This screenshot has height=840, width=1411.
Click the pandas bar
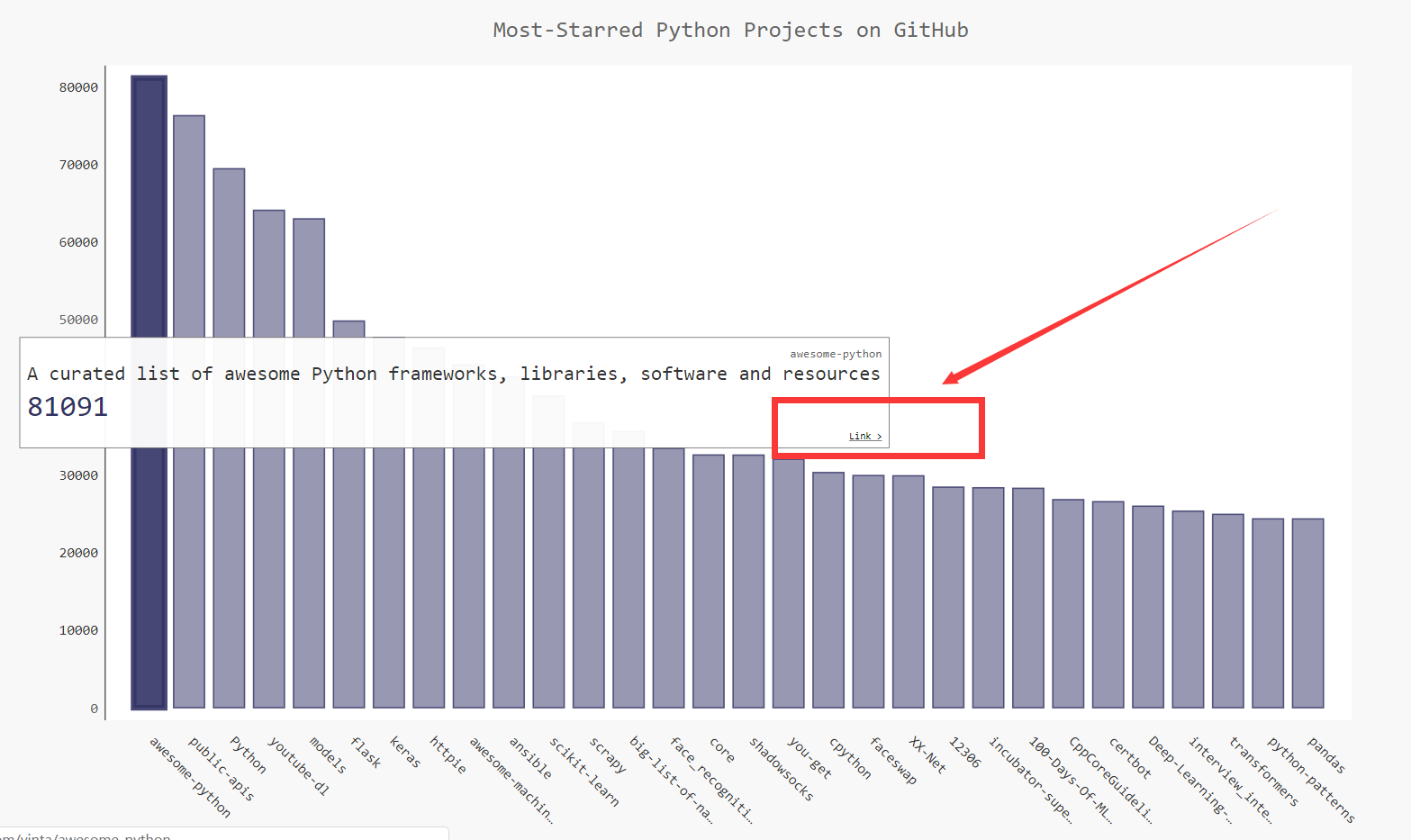click(x=1307, y=612)
